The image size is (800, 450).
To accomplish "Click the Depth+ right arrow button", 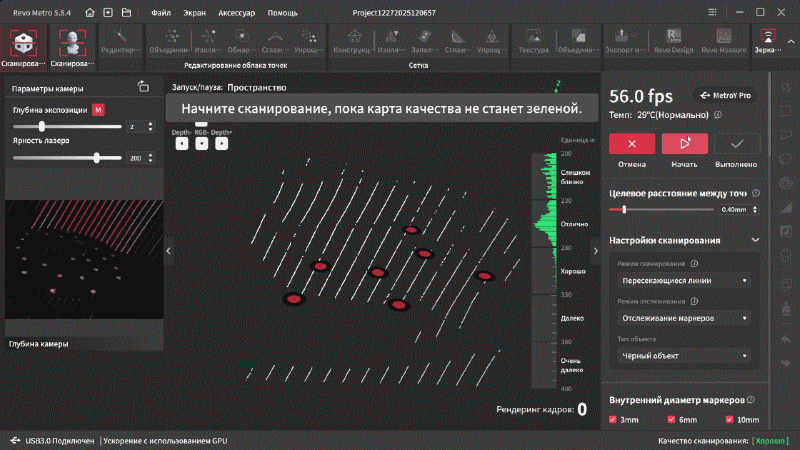I will coord(221,143).
